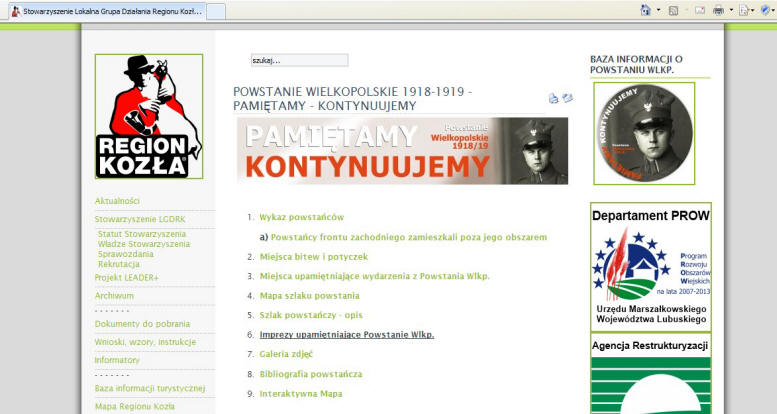Open the Departament PROW banner

coord(651,267)
